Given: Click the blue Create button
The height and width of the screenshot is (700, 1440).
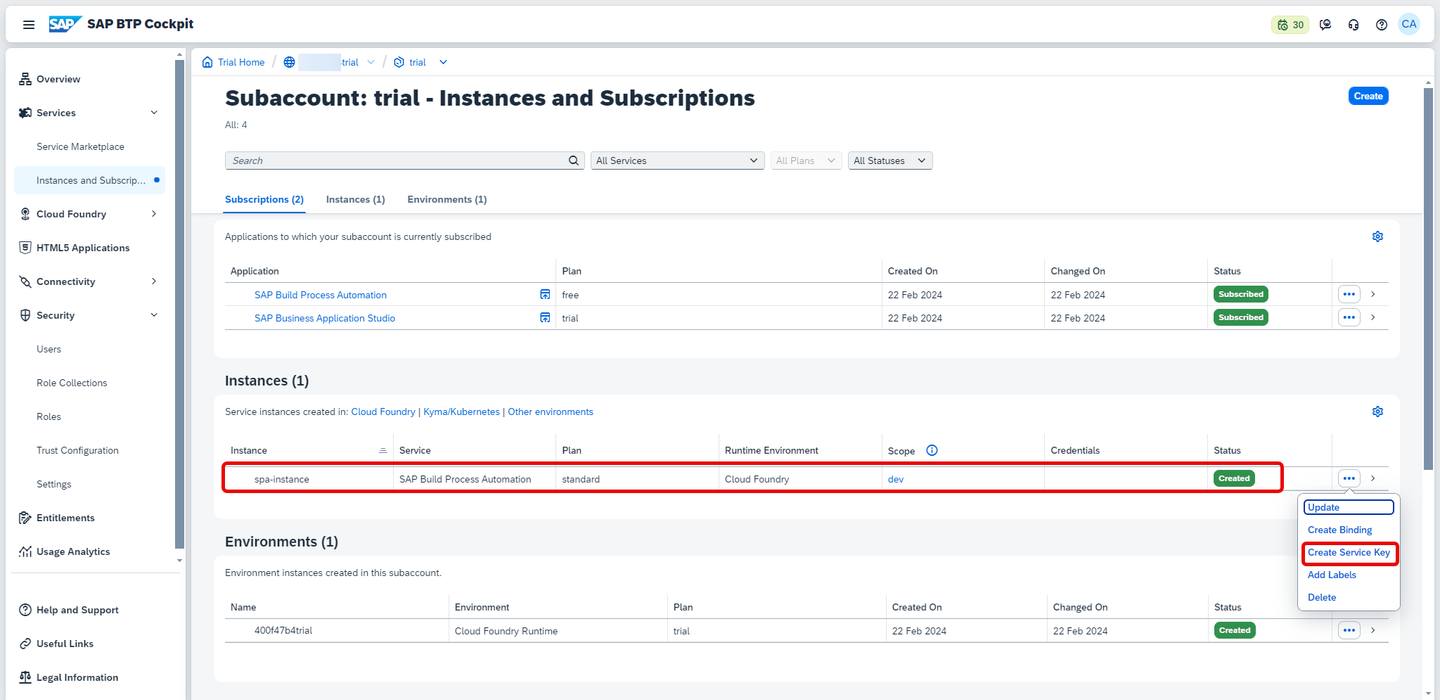Looking at the screenshot, I should point(1368,96).
